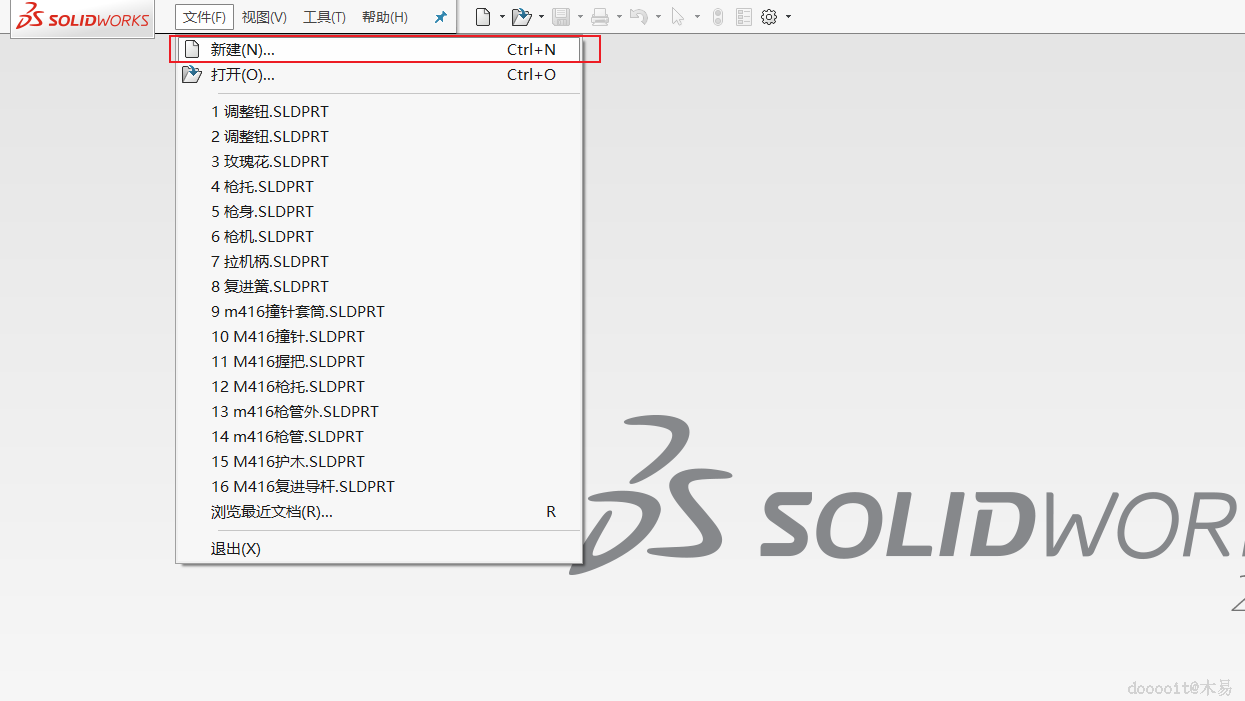The width and height of the screenshot is (1245, 701).
Task: Choose 打开(O)... from the File menu
Action: pos(379,74)
